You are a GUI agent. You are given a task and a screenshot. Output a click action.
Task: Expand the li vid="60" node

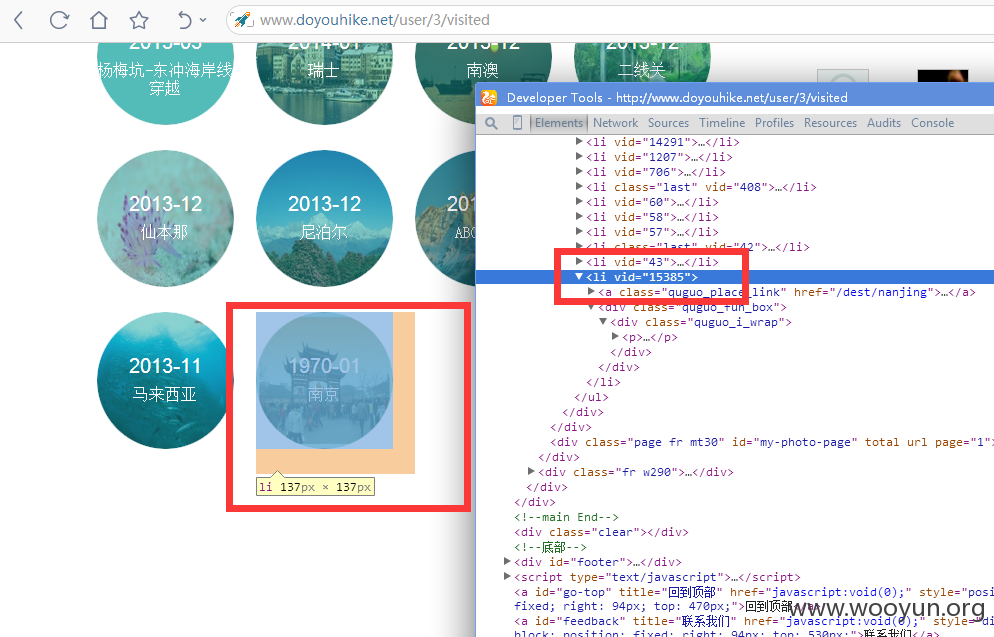point(579,202)
